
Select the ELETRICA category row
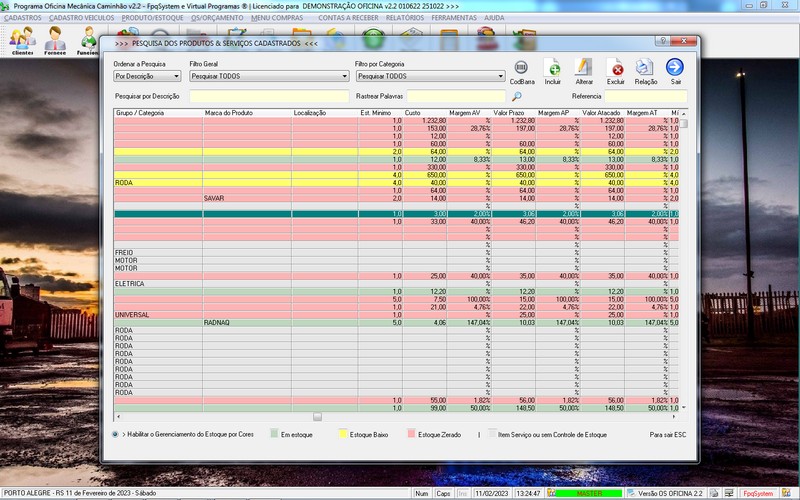(x=158, y=284)
